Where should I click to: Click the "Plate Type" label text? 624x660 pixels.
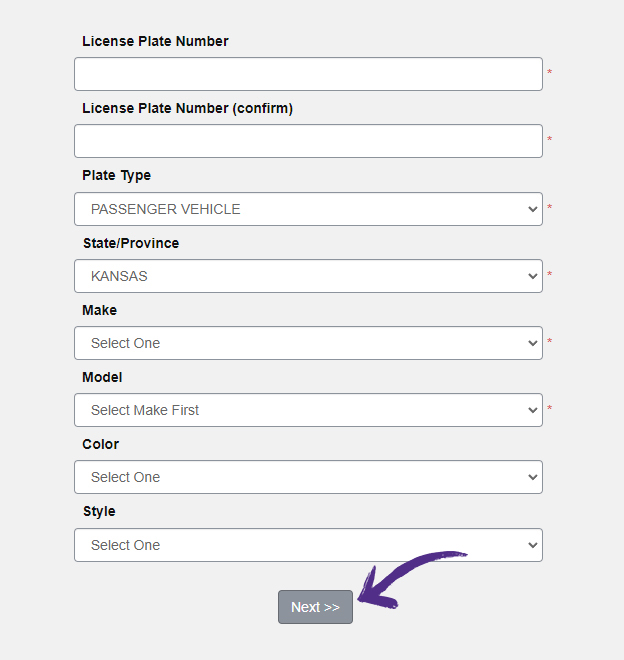point(116,175)
